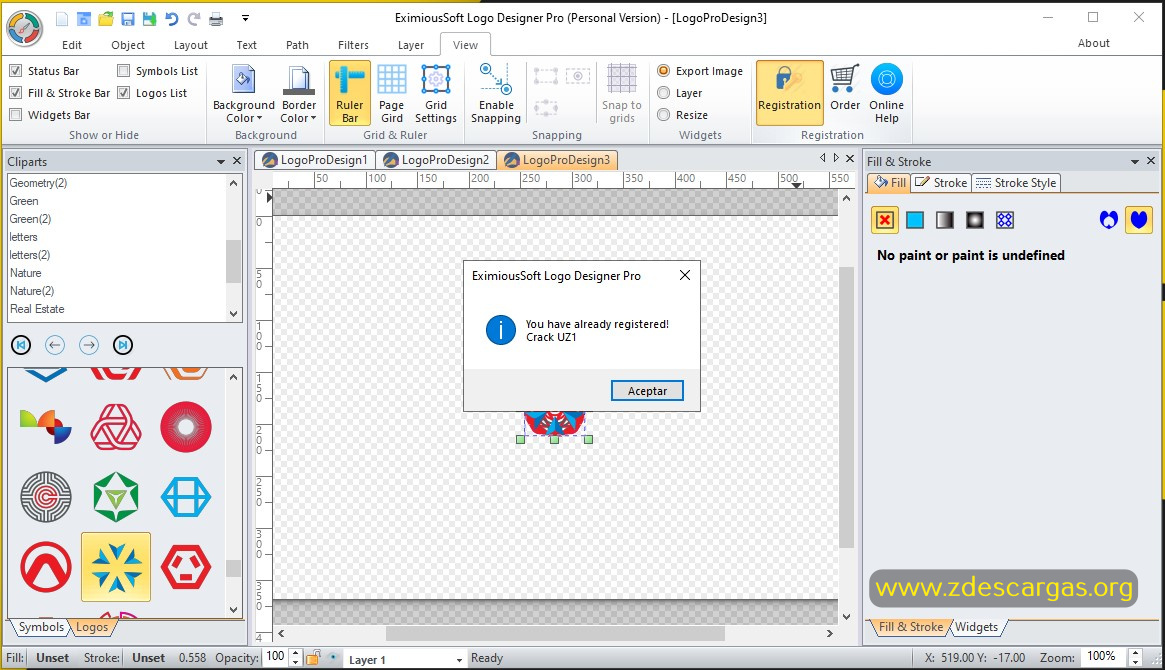Open the Background Color tool

click(244, 94)
